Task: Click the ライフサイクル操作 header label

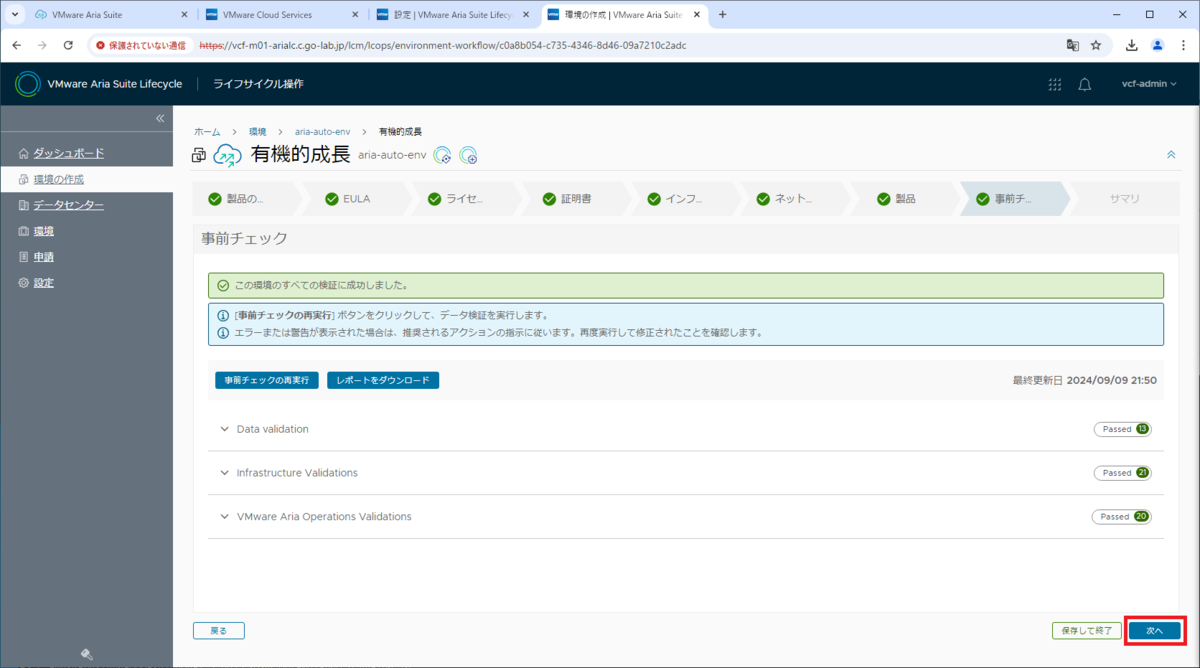Action: click(258, 84)
